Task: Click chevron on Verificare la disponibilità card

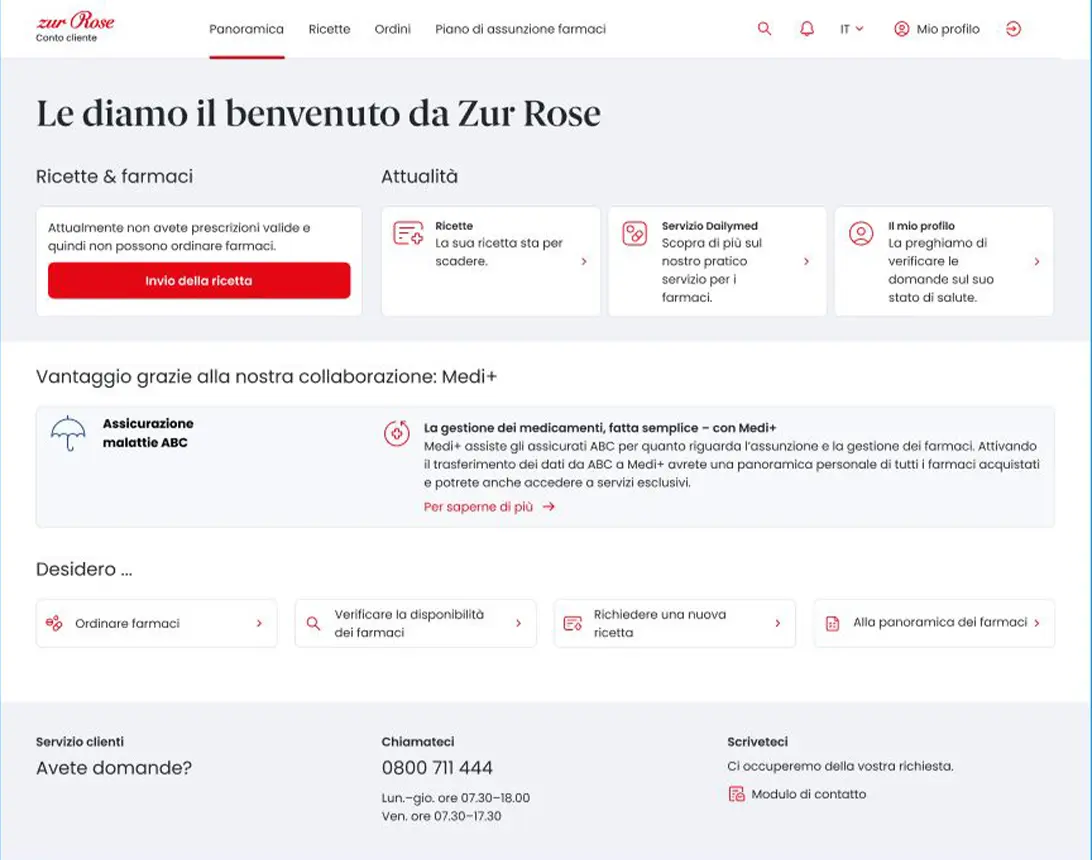Action: [518, 623]
